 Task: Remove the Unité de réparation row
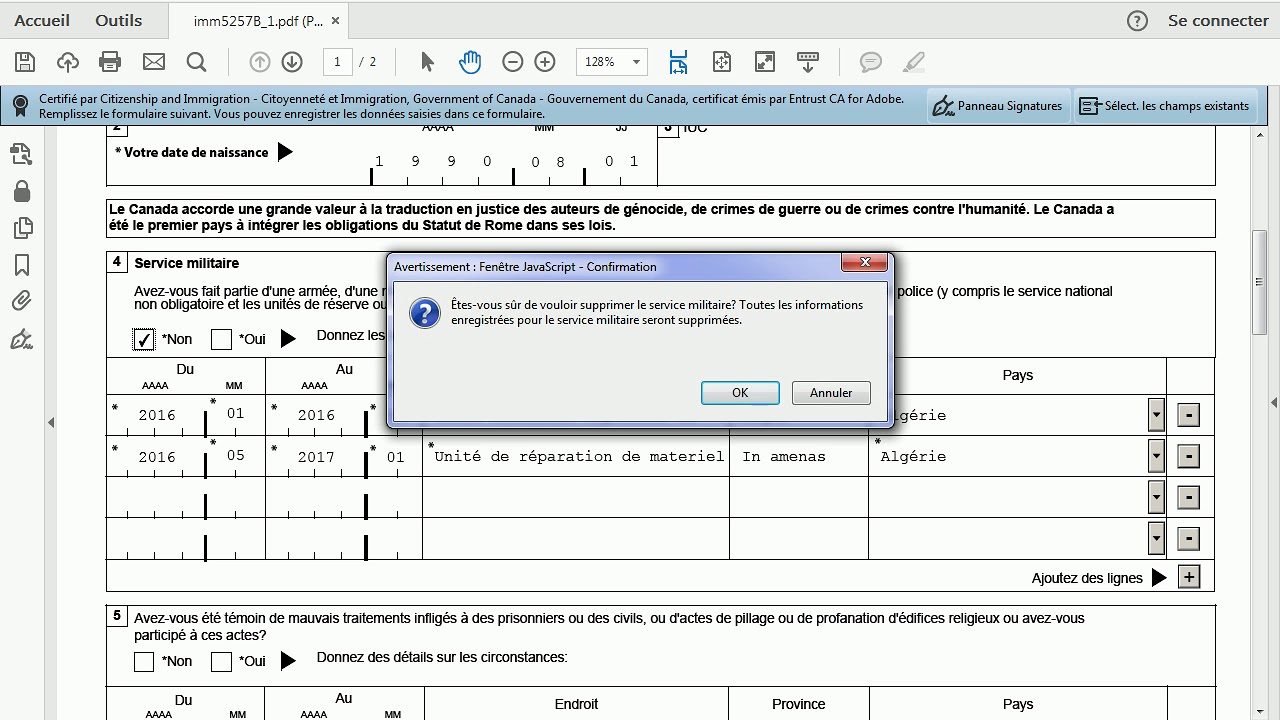coord(1188,456)
